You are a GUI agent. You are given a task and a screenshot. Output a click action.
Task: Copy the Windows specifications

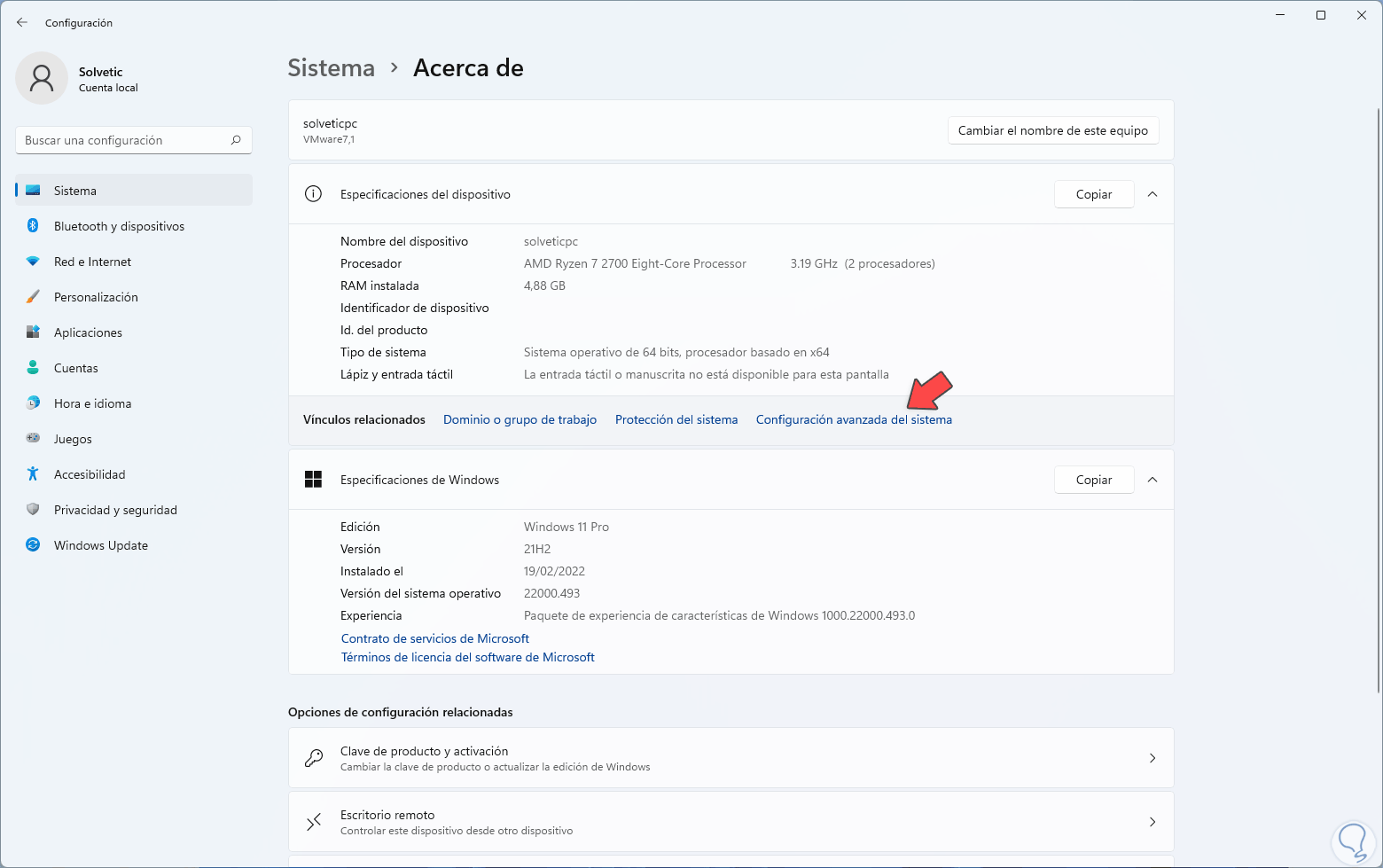pyautogui.click(x=1094, y=480)
